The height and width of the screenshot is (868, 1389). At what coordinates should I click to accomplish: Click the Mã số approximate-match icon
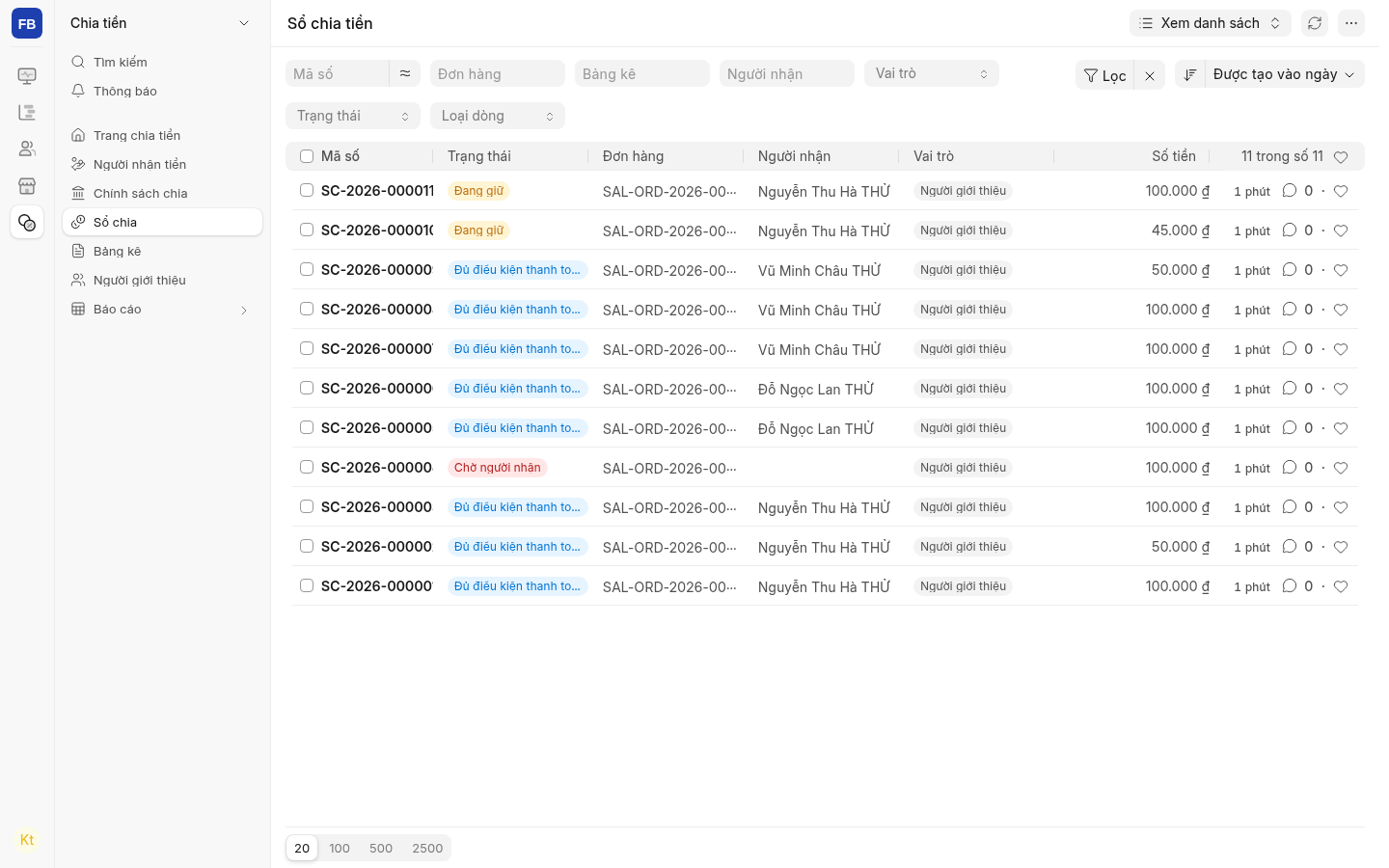point(405,73)
